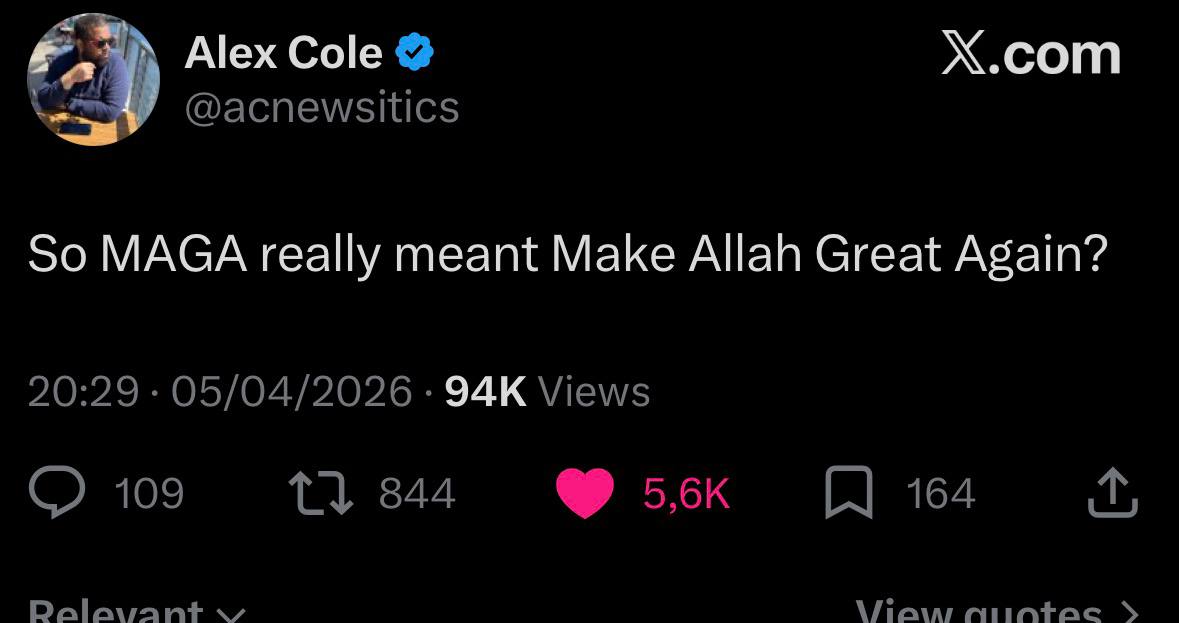The height and width of the screenshot is (623, 1179).
Task: Unlike the post via the pink heart
Action: tap(584, 494)
